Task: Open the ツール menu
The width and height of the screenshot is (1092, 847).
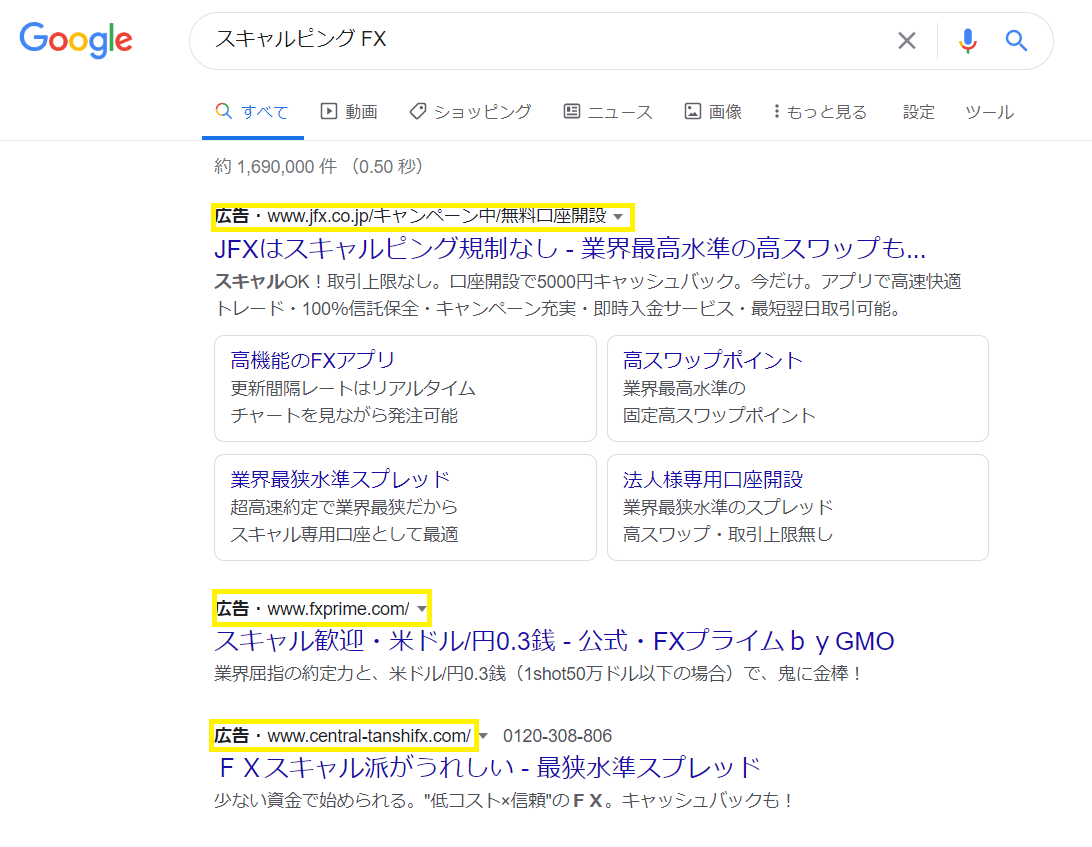Action: 989,111
